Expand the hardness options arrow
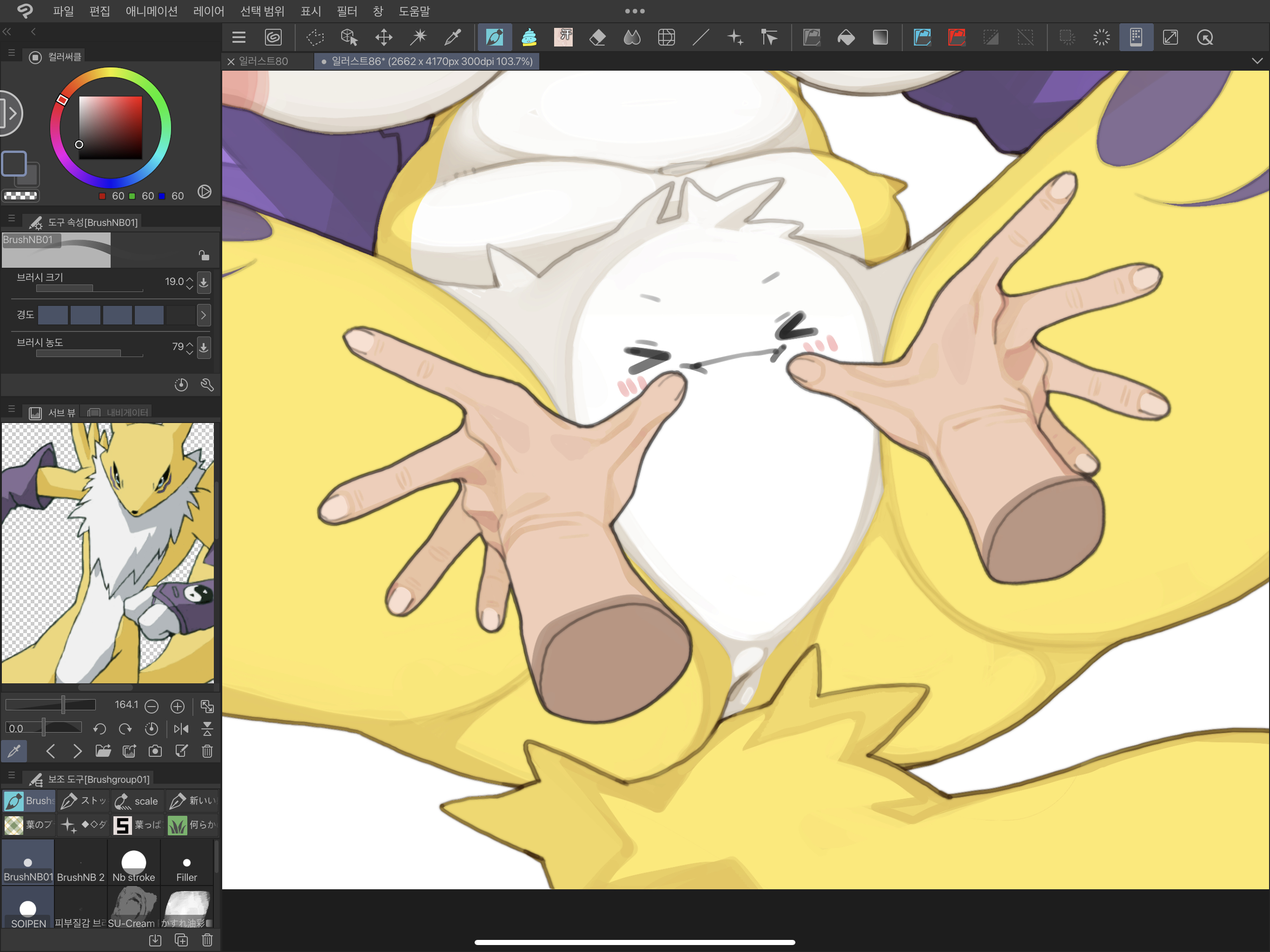The height and width of the screenshot is (952, 1270). coord(203,315)
